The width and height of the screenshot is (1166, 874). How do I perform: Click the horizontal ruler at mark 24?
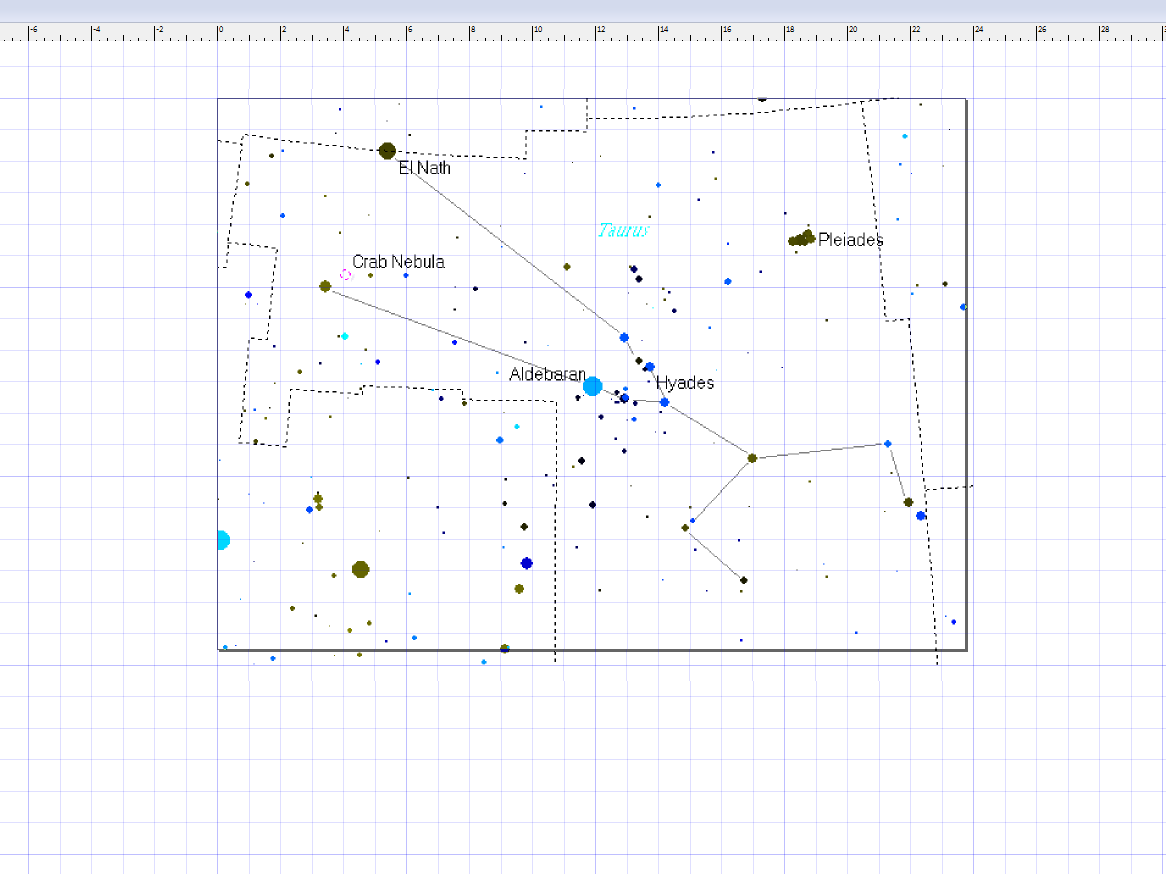[974, 33]
